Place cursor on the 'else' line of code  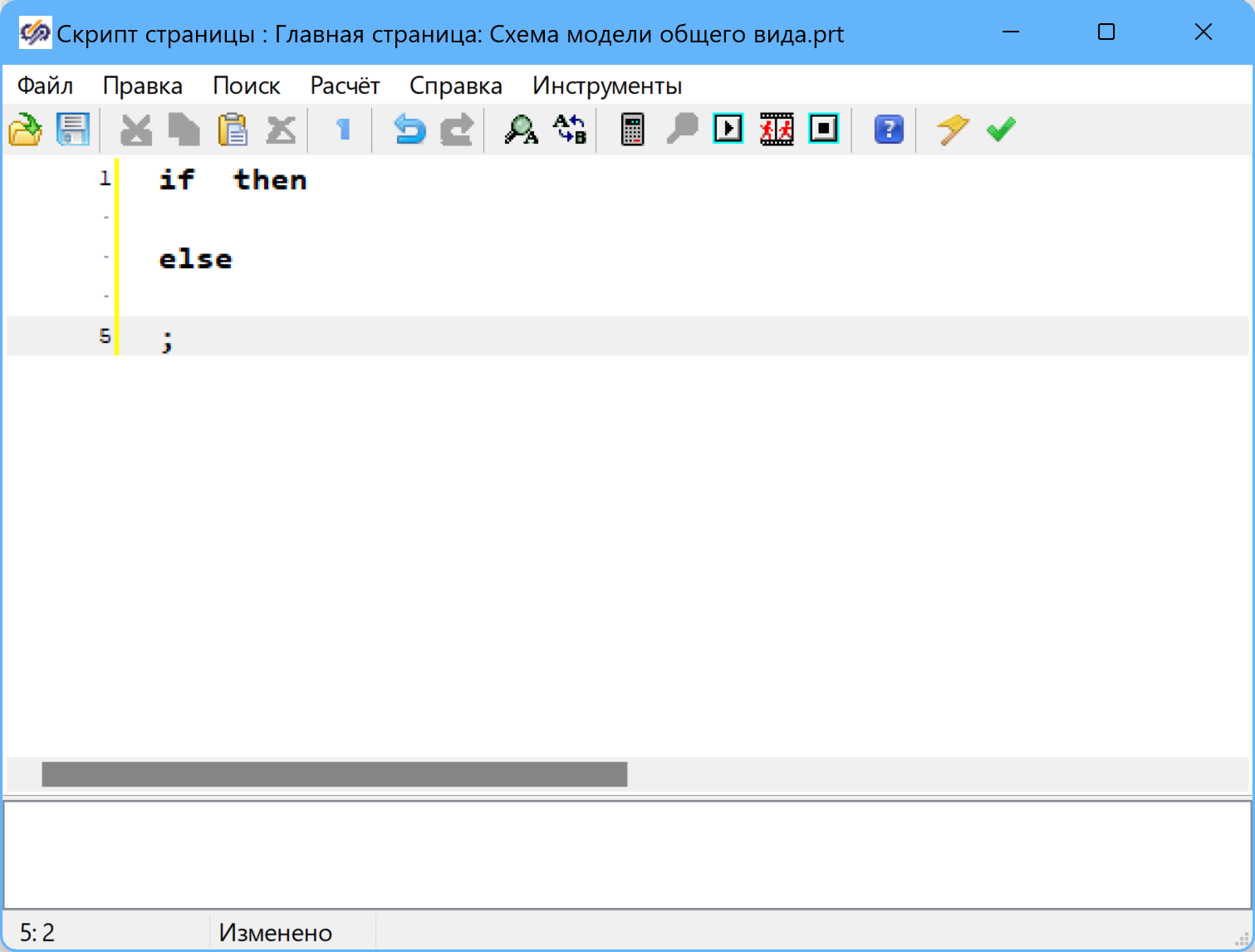pyautogui.click(x=196, y=259)
